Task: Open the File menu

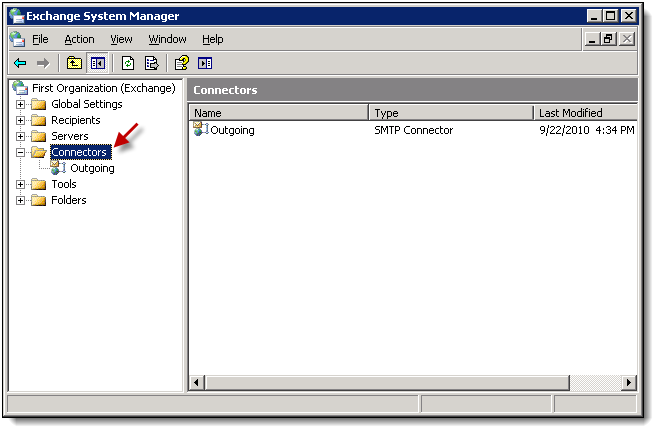Action: tap(40, 39)
